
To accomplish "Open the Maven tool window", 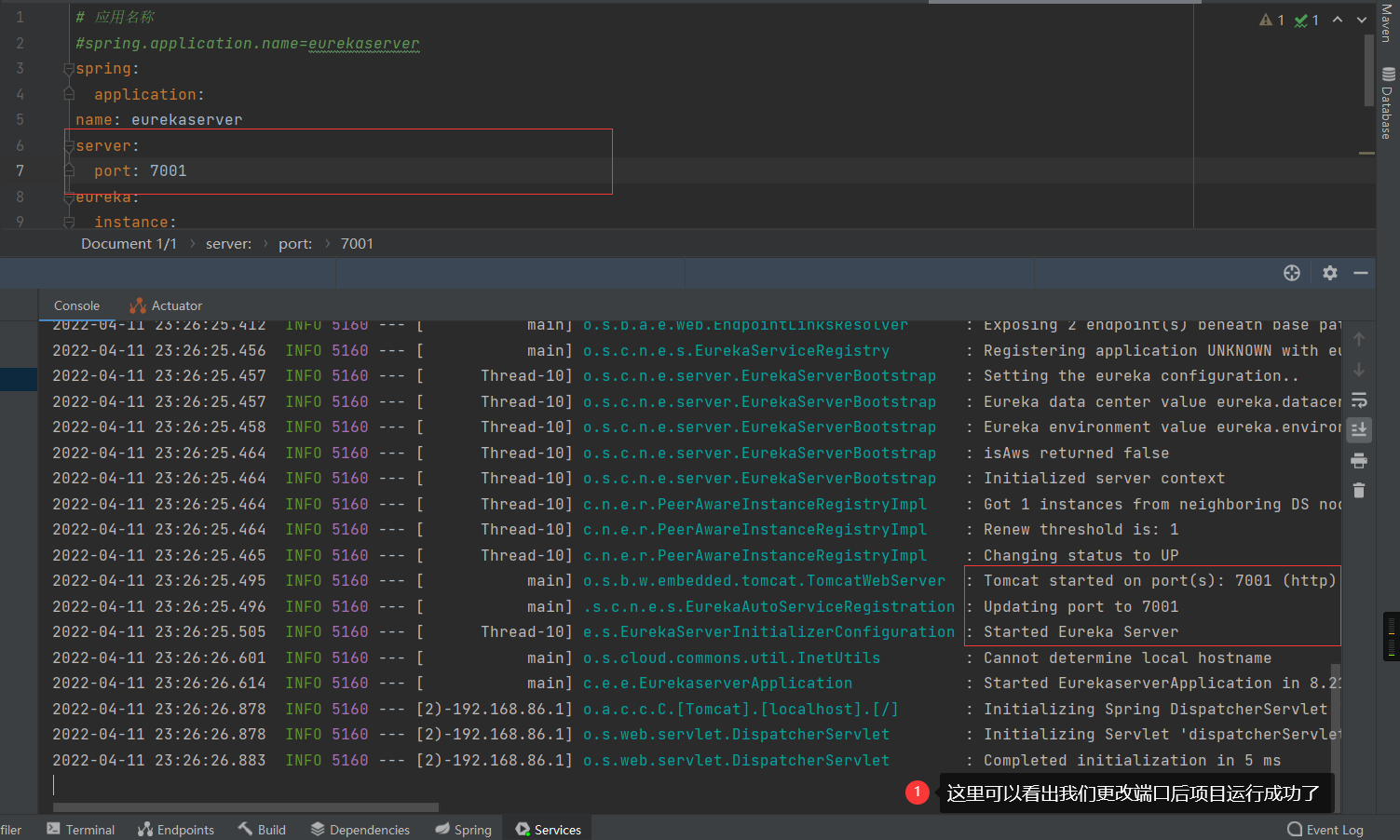I will tap(1386, 23).
